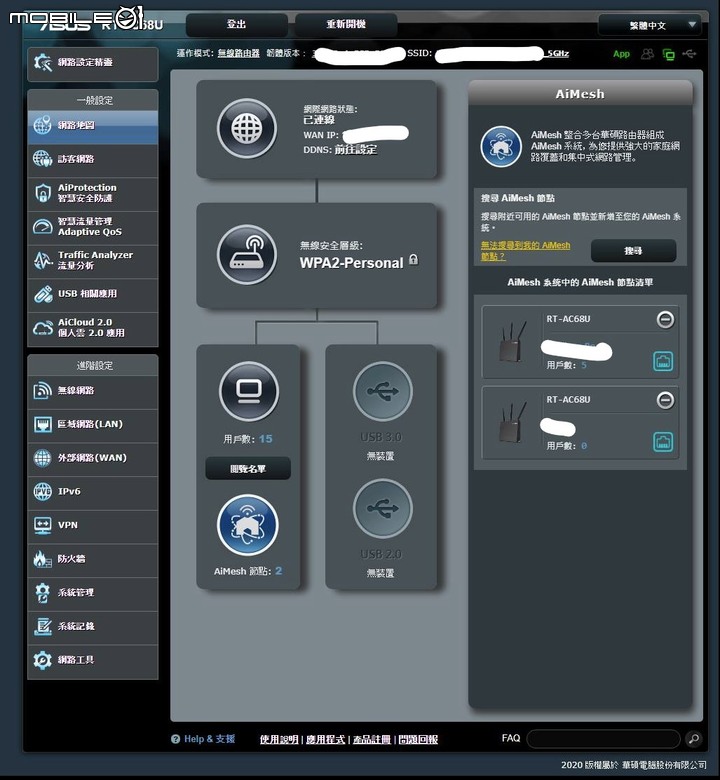Click second RT-AC68U node ethernet connection icon
720x780 pixels.
tap(663, 442)
